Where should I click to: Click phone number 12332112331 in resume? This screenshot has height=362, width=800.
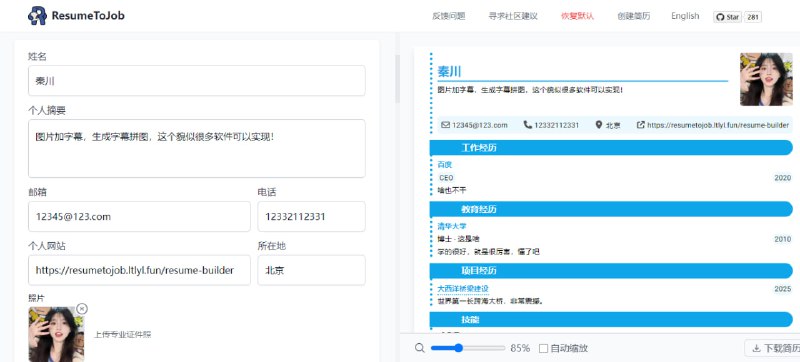[x=557, y=125]
